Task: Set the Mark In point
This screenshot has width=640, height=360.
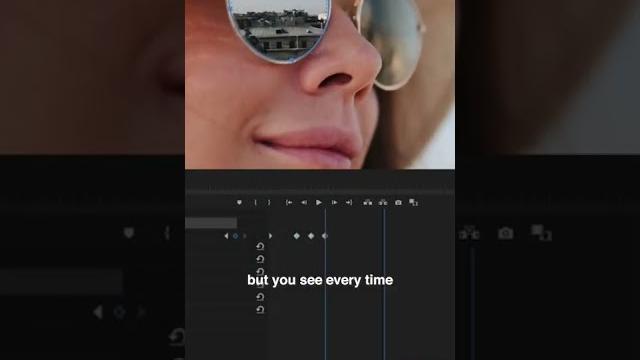Action: tap(256, 202)
